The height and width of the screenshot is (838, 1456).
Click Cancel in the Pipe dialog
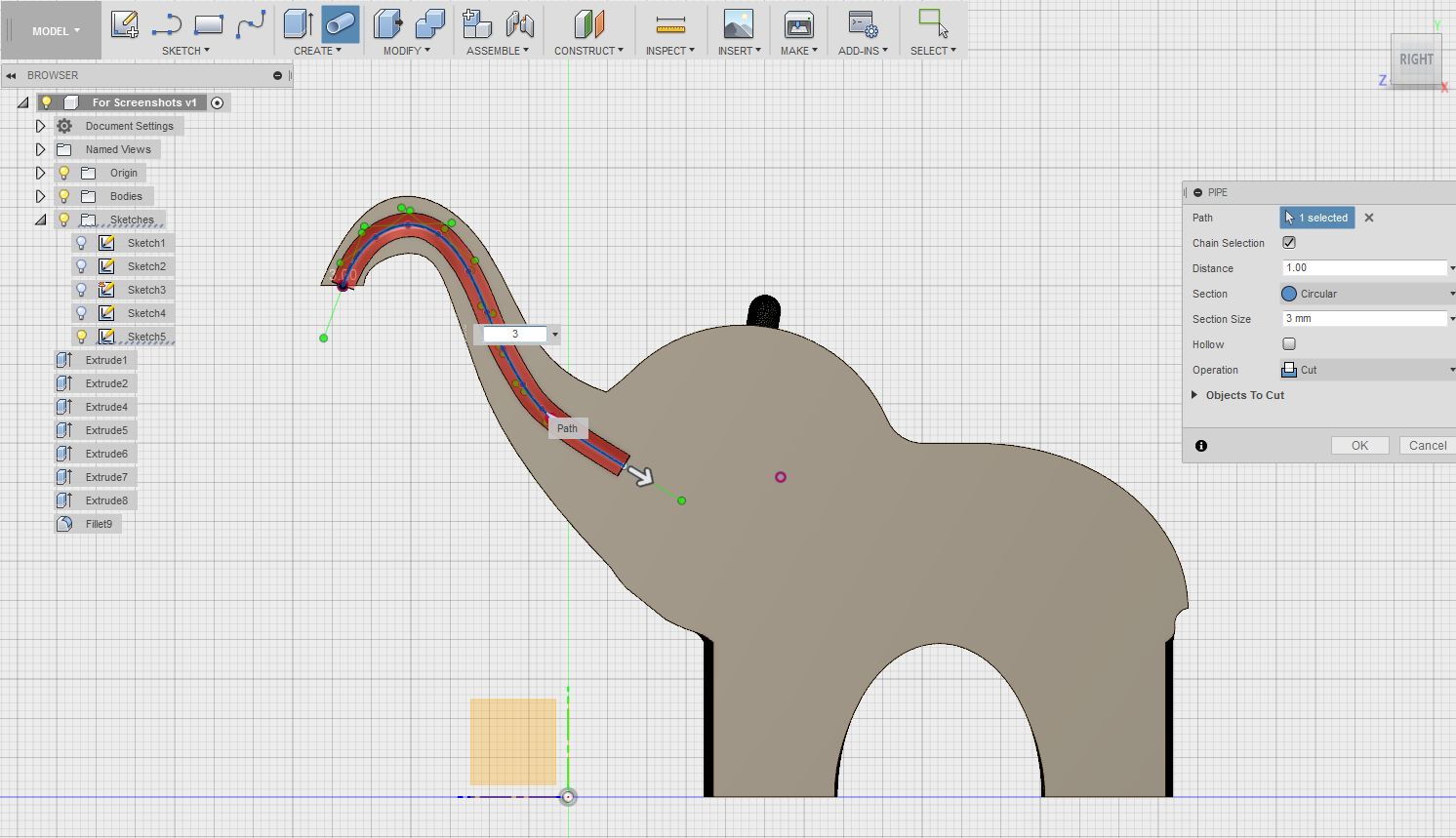pos(1428,446)
